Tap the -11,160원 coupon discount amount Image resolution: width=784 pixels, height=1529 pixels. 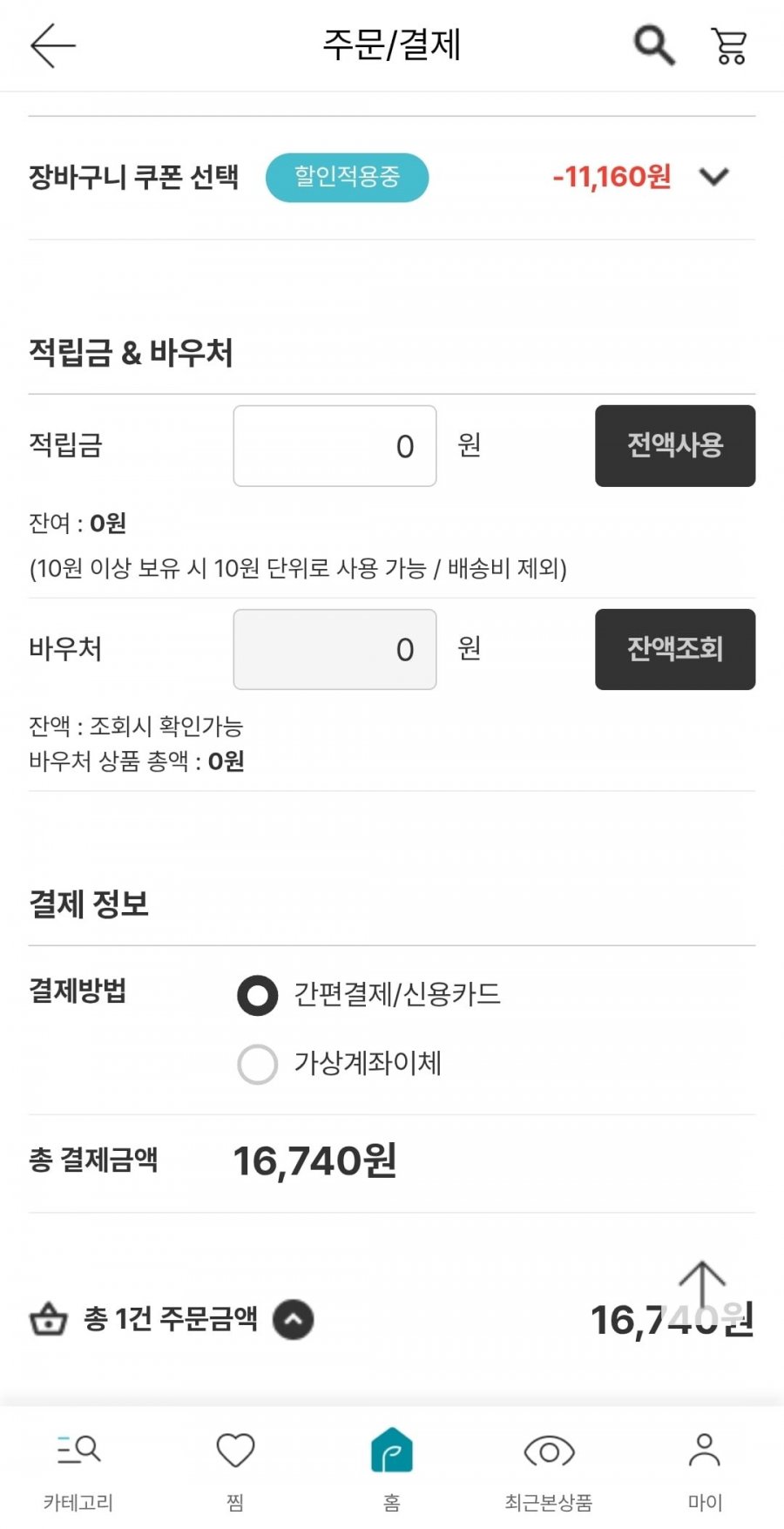[612, 178]
